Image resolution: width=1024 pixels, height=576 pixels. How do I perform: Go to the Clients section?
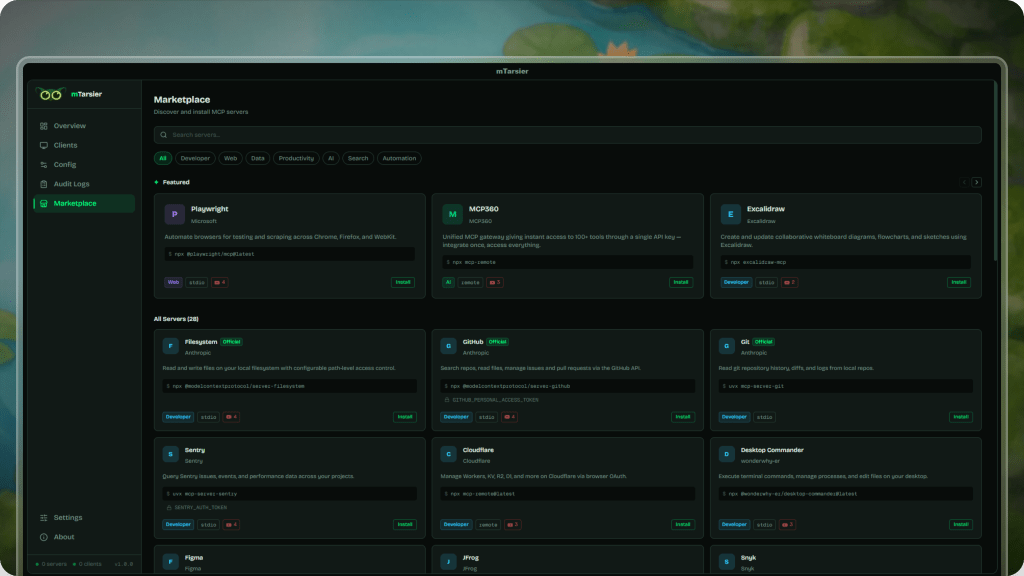point(65,145)
